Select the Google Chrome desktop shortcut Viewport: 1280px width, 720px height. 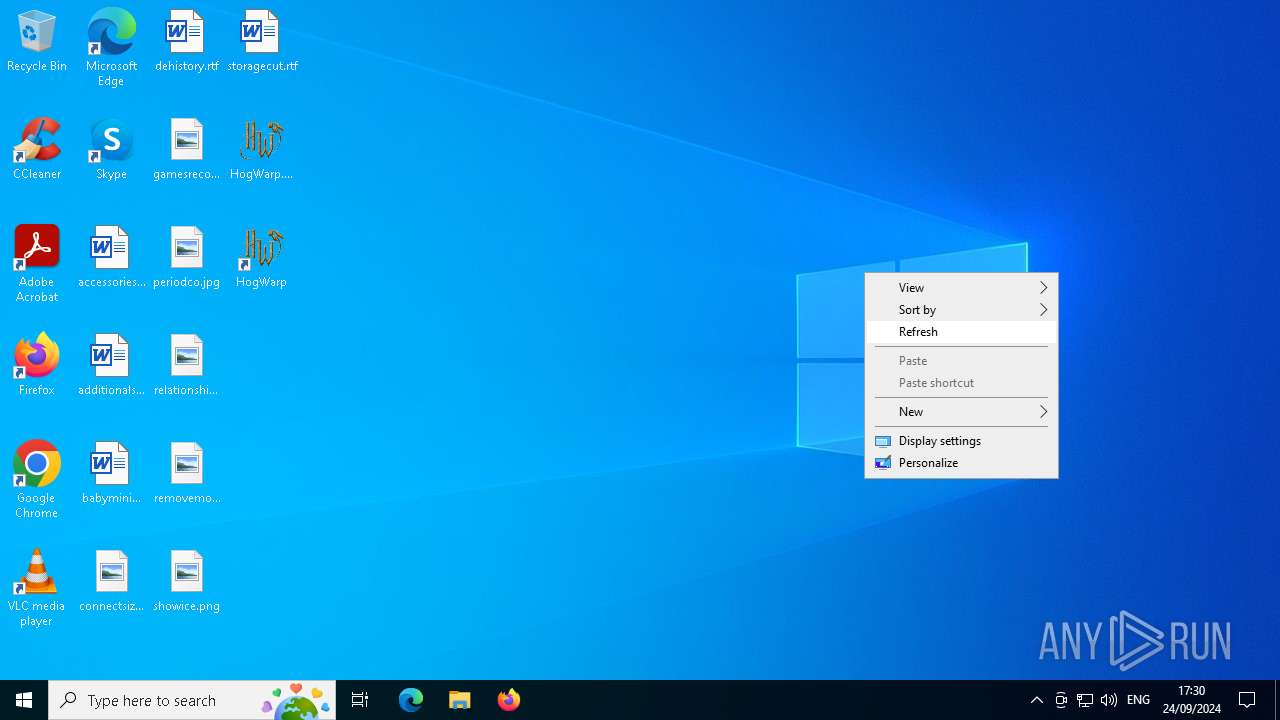click(37, 480)
